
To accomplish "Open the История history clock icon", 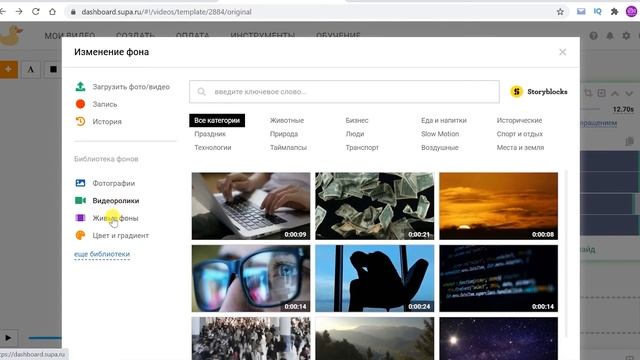I will tap(80, 121).
